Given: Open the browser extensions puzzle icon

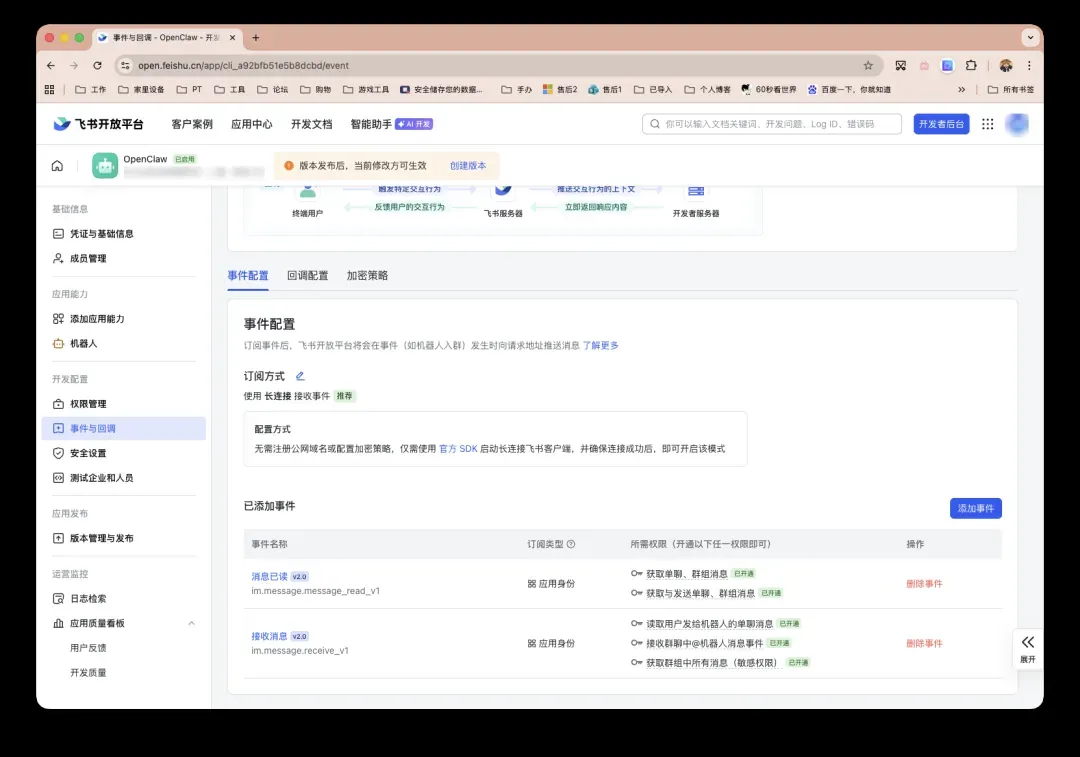Looking at the screenshot, I should tap(970, 66).
